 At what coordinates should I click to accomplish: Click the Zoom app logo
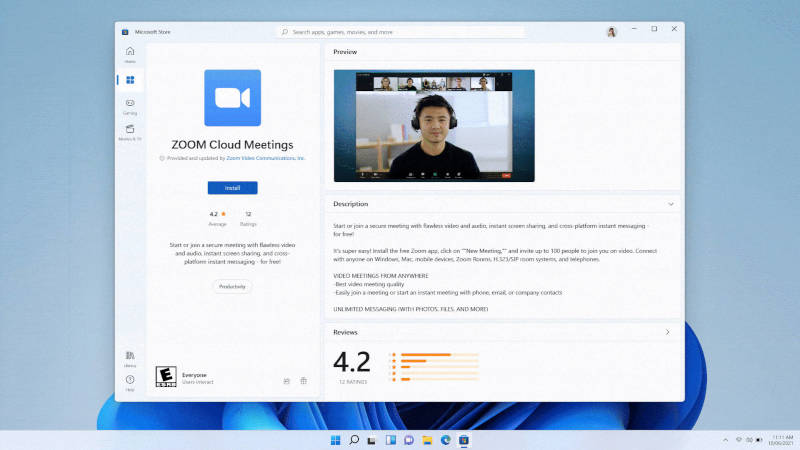point(232,98)
